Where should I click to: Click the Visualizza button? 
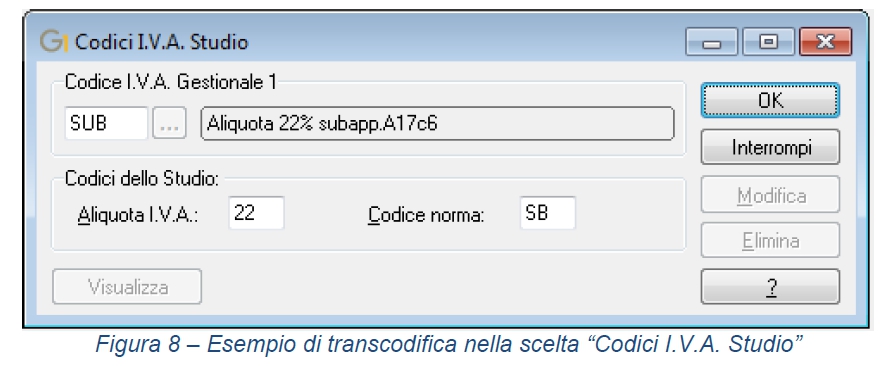[x=127, y=287]
